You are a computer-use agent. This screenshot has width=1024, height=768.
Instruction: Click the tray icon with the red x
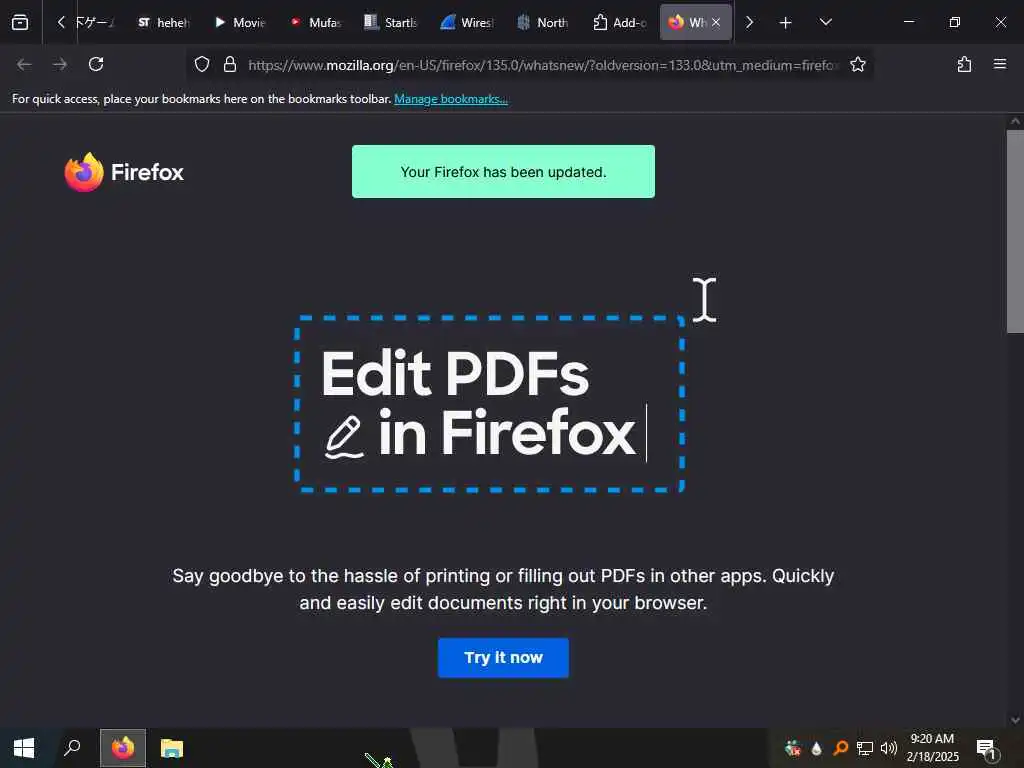[x=793, y=748]
